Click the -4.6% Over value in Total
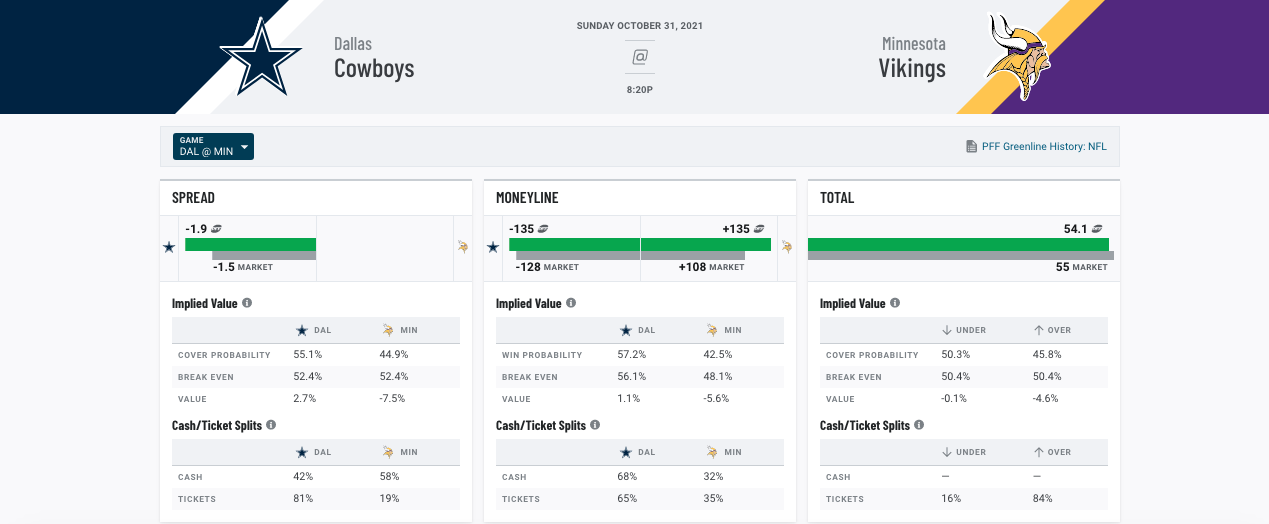Image resolution: width=1269 pixels, height=524 pixels. pyautogui.click(x=1045, y=398)
